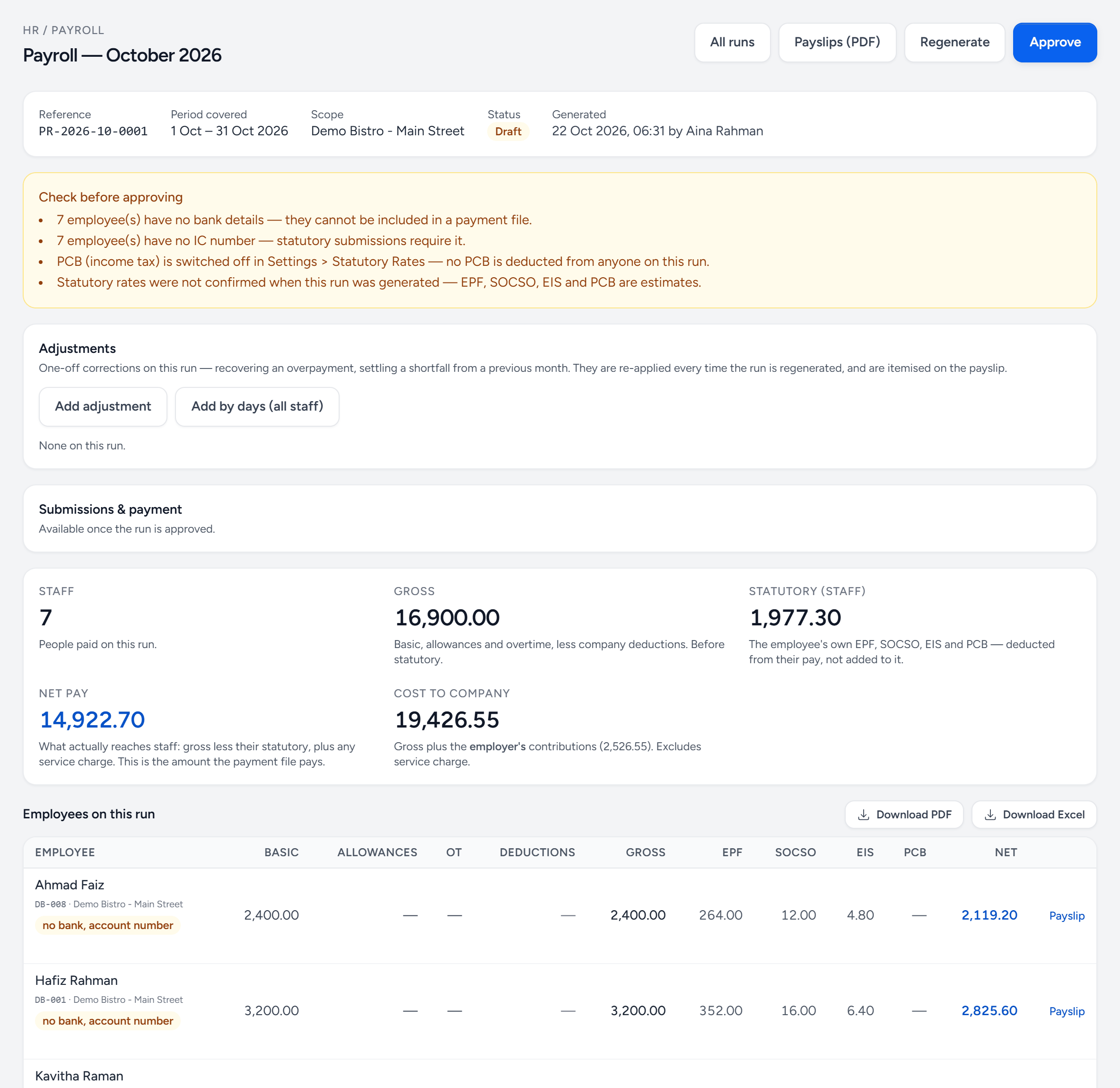Image resolution: width=1120 pixels, height=1088 pixels.
Task: Click the 'Check before approving' heading
Action: click(111, 197)
